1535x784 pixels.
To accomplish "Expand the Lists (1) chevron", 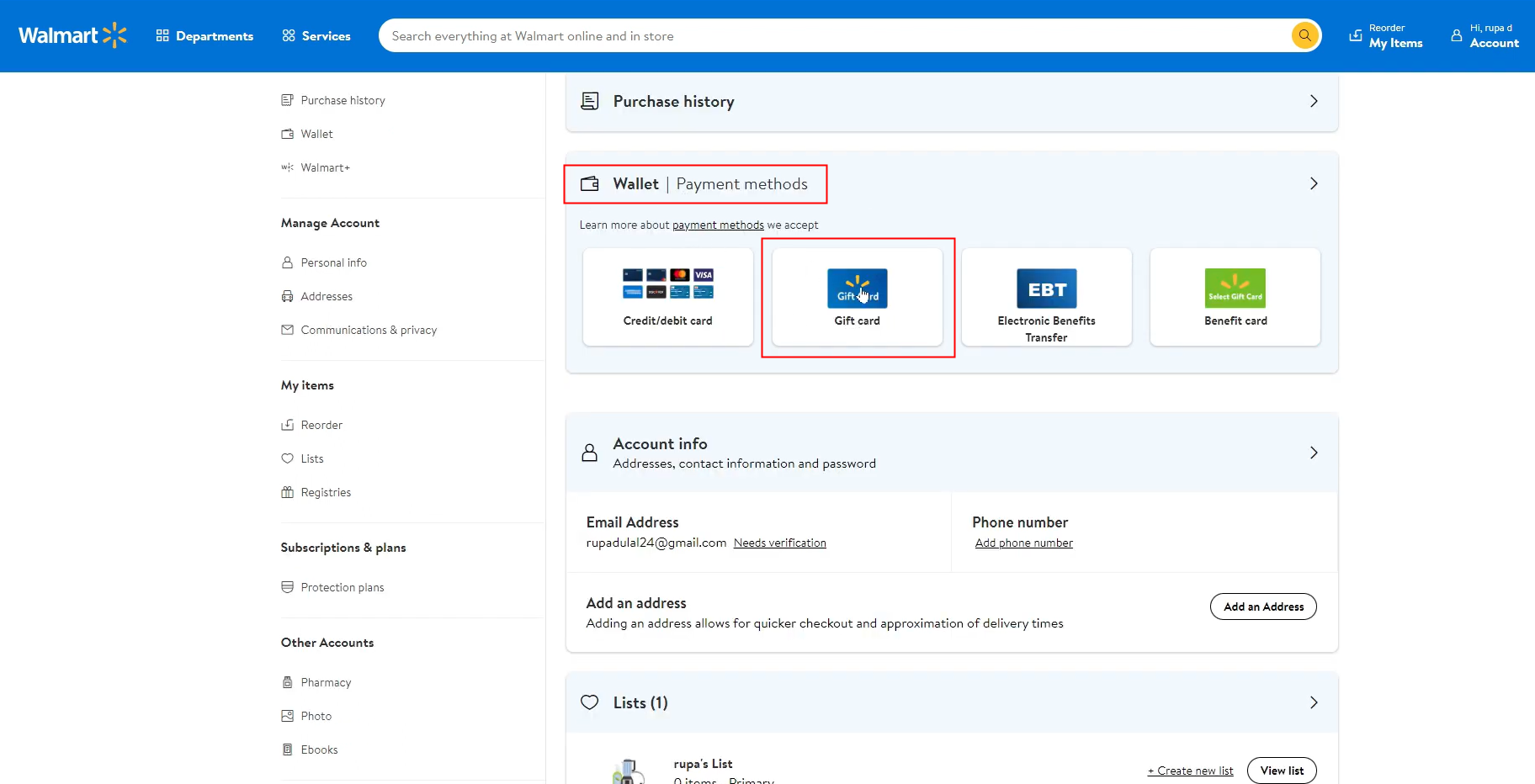I will click(x=1314, y=702).
